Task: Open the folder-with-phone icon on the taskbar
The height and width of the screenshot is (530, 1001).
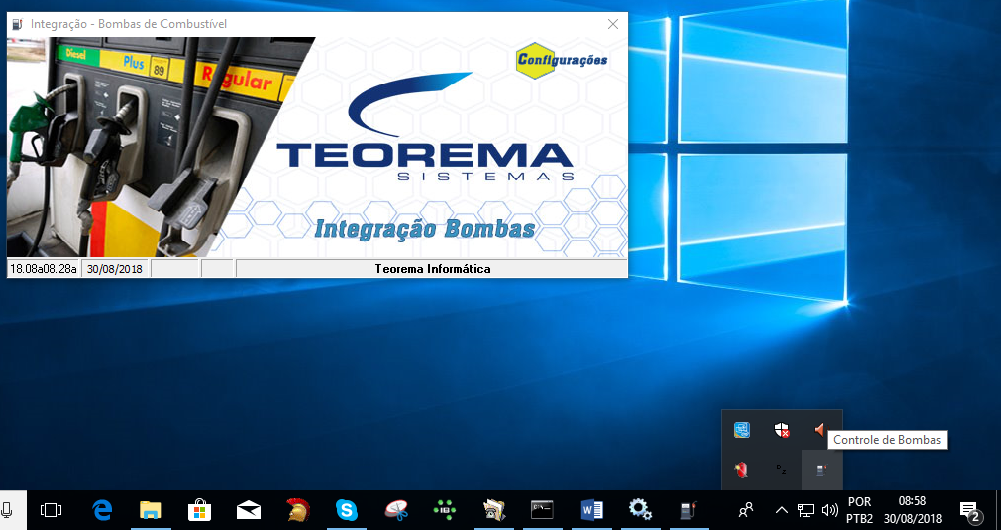Action: click(493, 510)
